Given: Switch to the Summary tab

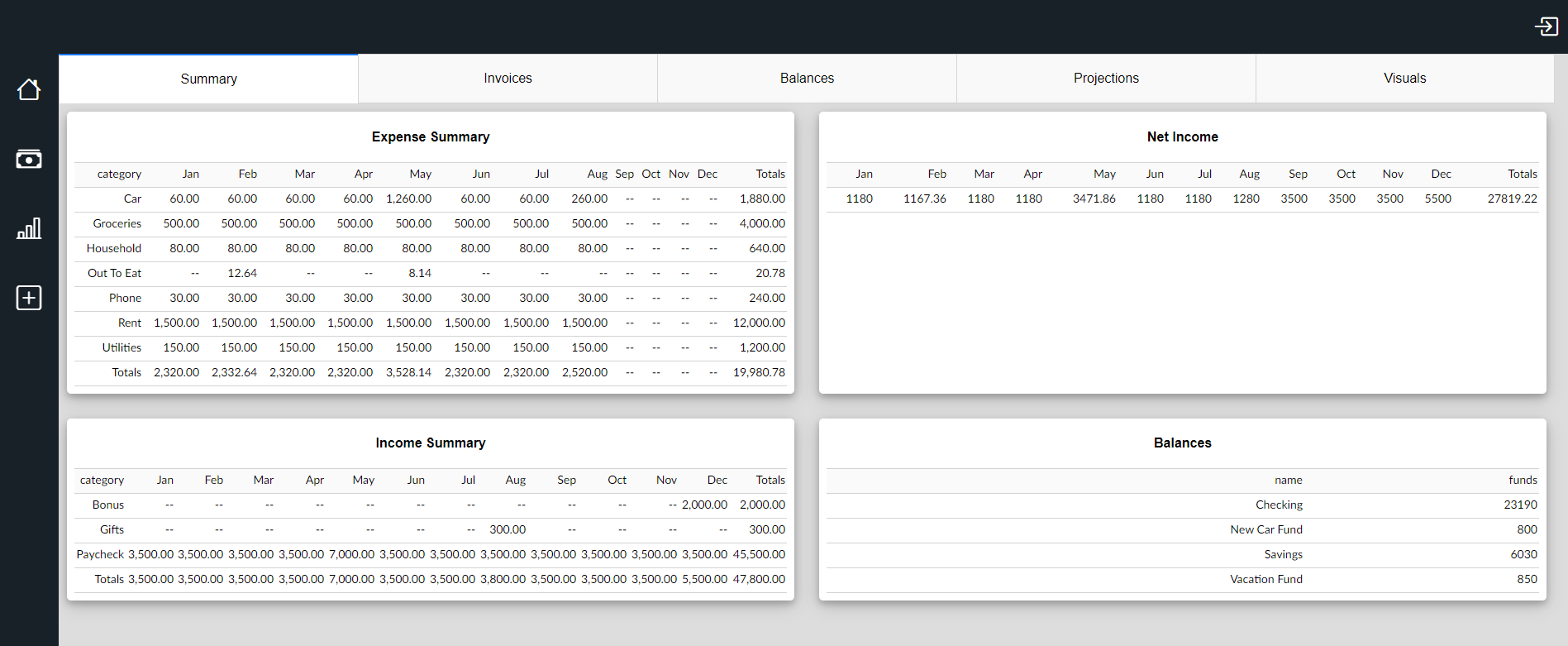Looking at the screenshot, I should click(x=208, y=79).
